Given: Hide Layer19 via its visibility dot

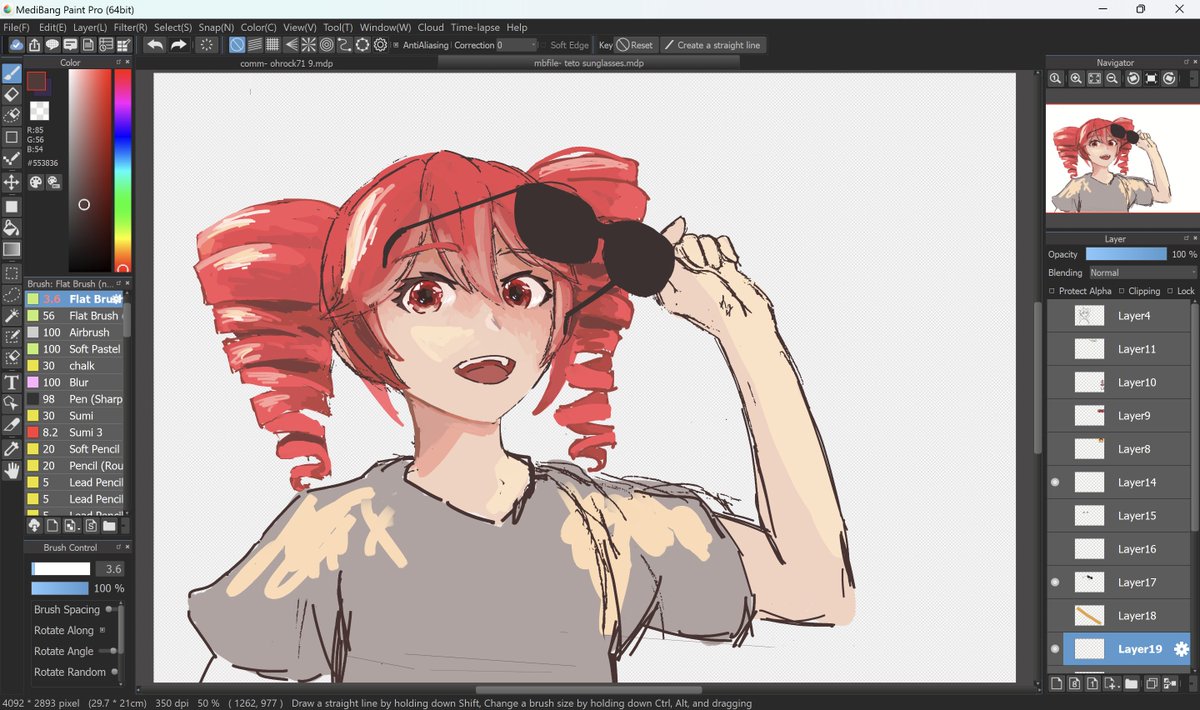Looking at the screenshot, I should tap(1054, 649).
